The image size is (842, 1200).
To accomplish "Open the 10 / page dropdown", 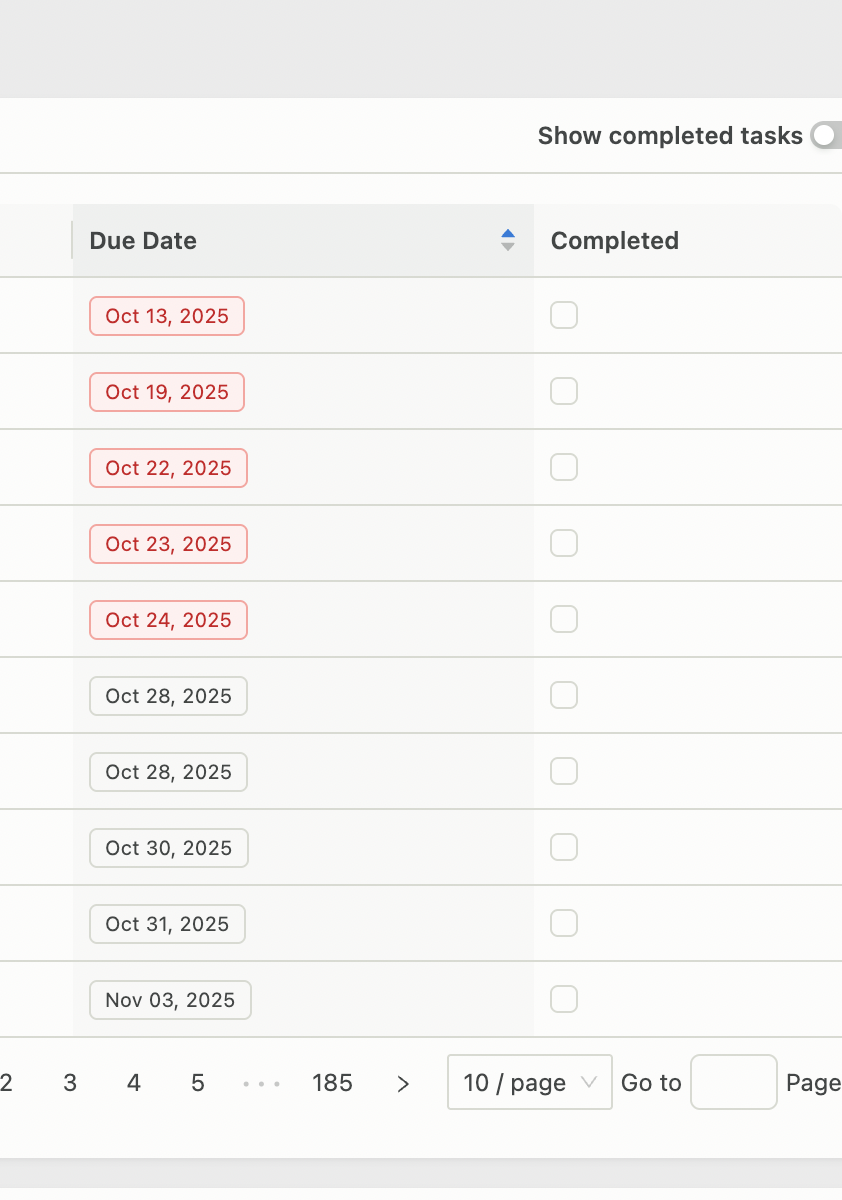I will (x=529, y=1083).
